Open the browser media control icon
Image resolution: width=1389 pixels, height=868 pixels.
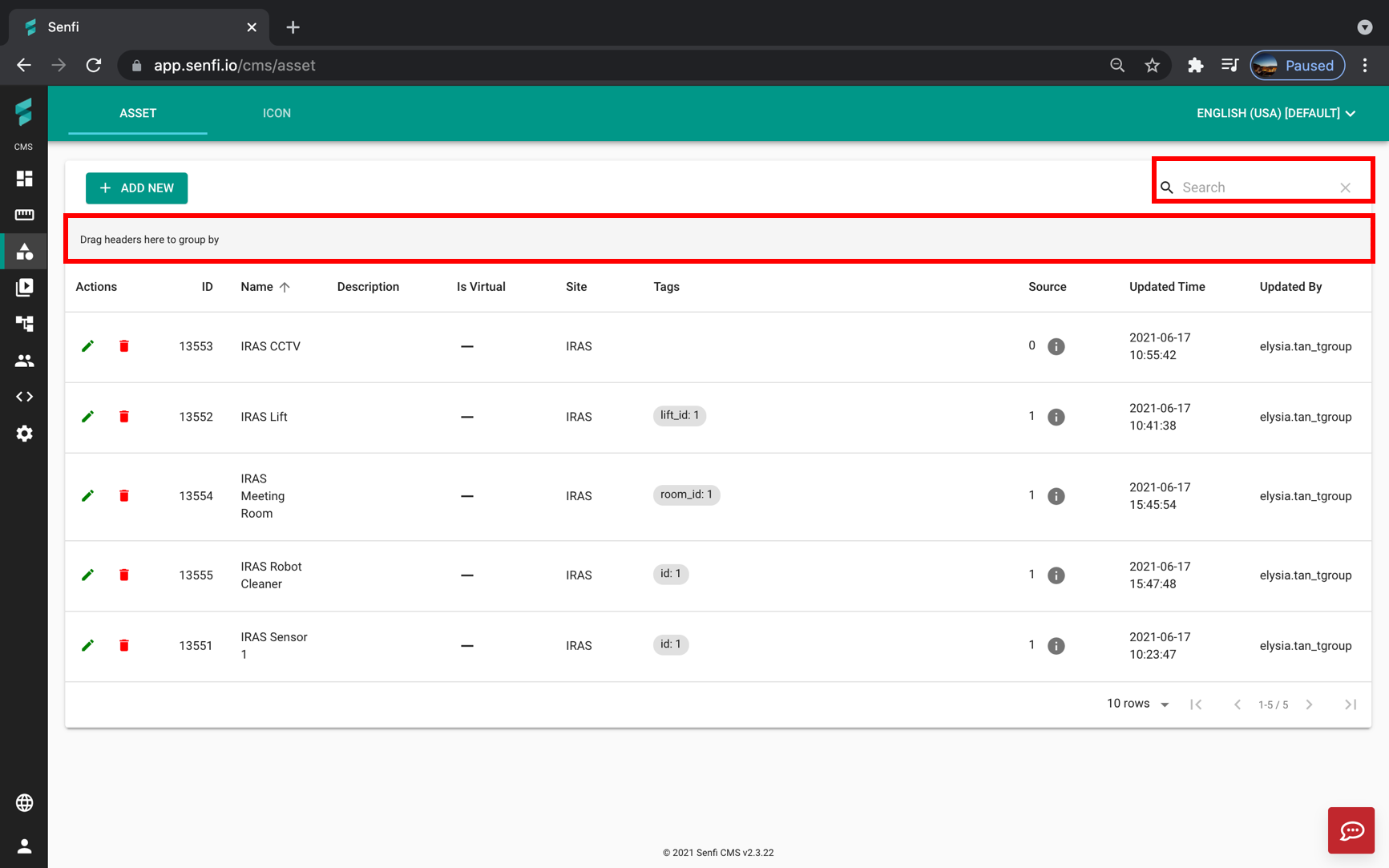(x=1230, y=66)
